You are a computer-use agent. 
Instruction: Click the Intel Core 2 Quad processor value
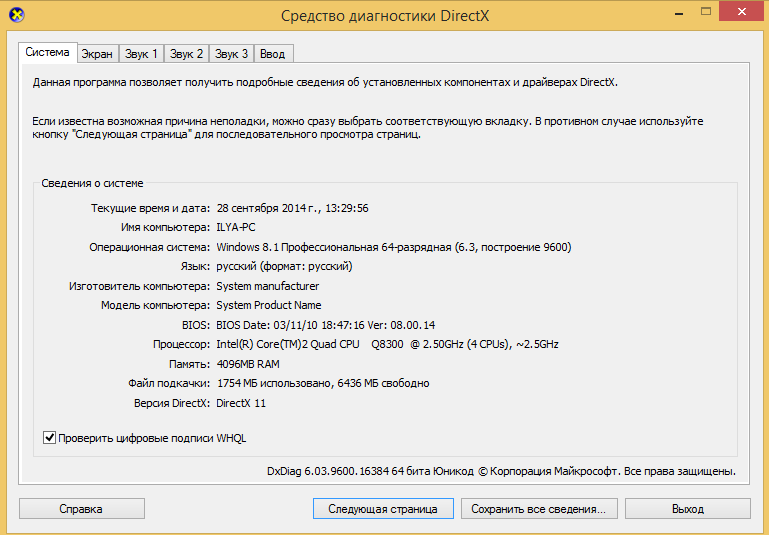pos(387,344)
